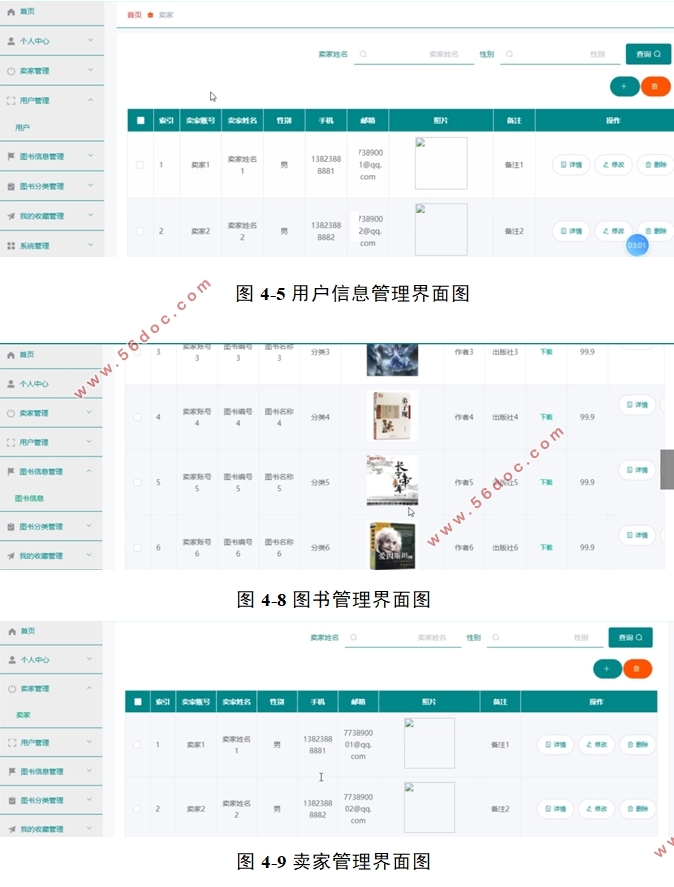Viewport: 674px width, 887px height.
Task: Click the 性别 input field in the 图4-5 screen
Action: point(561,54)
